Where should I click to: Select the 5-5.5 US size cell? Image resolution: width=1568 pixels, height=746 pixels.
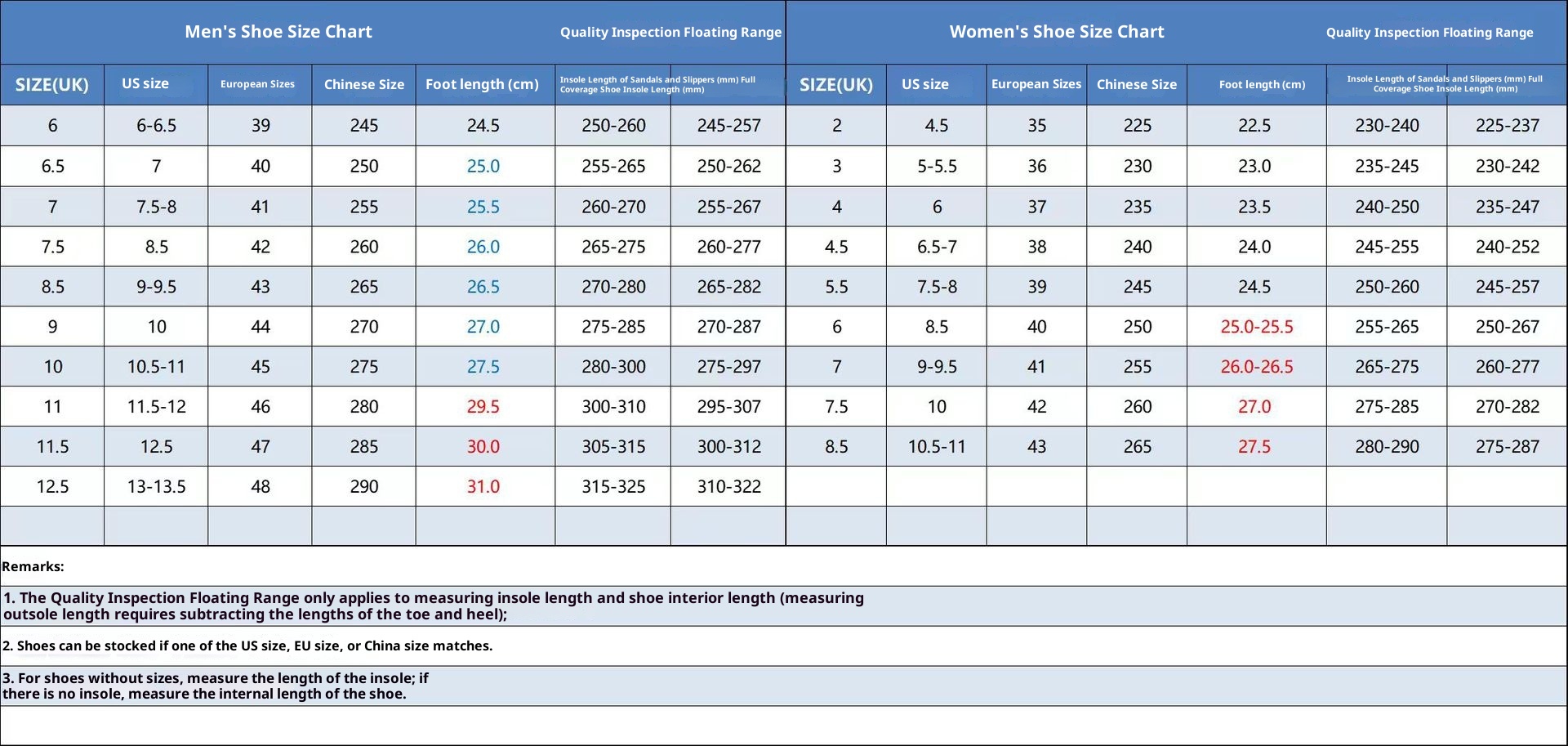pyautogui.click(x=936, y=166)
